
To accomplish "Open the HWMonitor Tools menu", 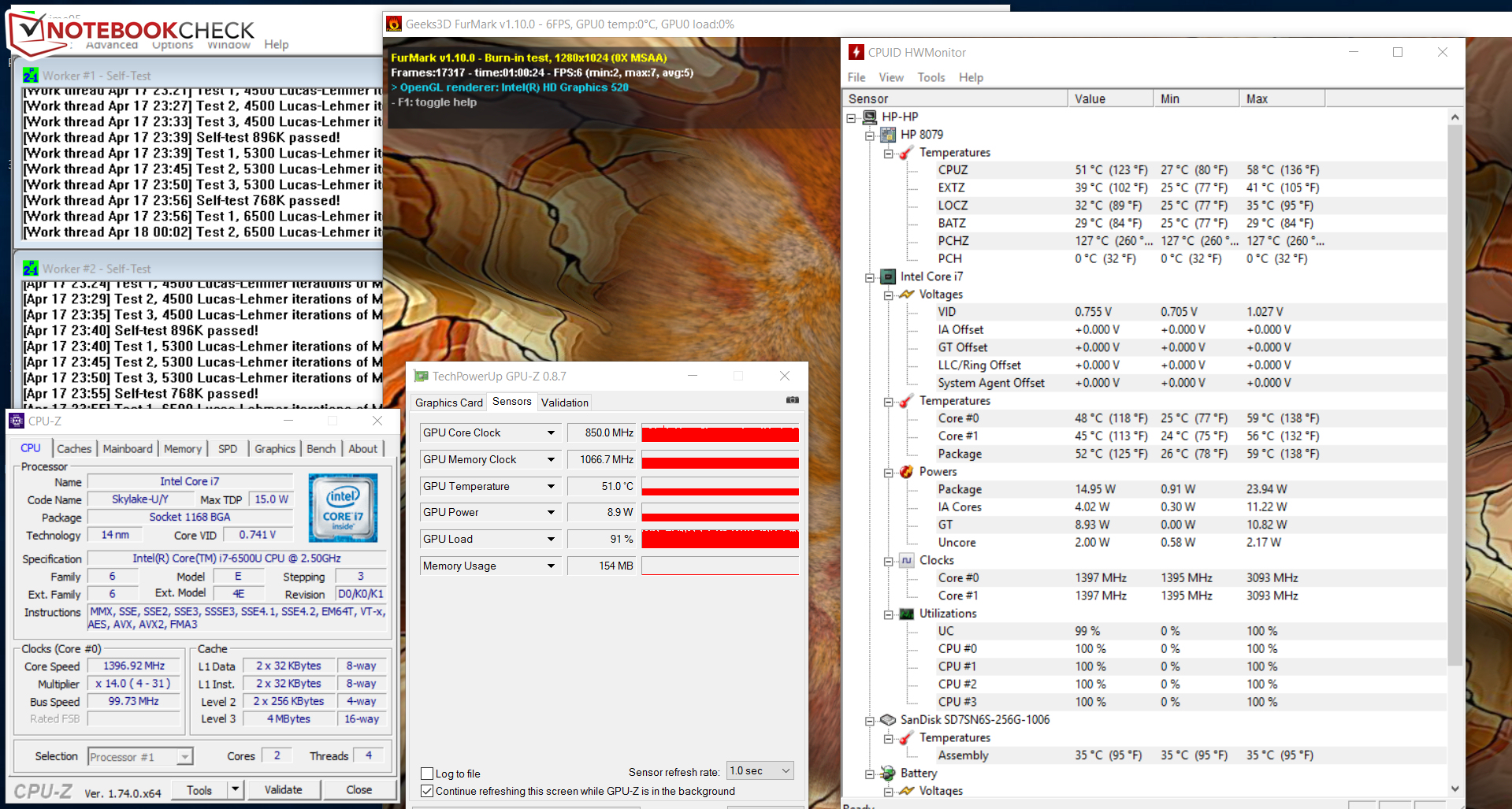I will [x=931, y=77].
